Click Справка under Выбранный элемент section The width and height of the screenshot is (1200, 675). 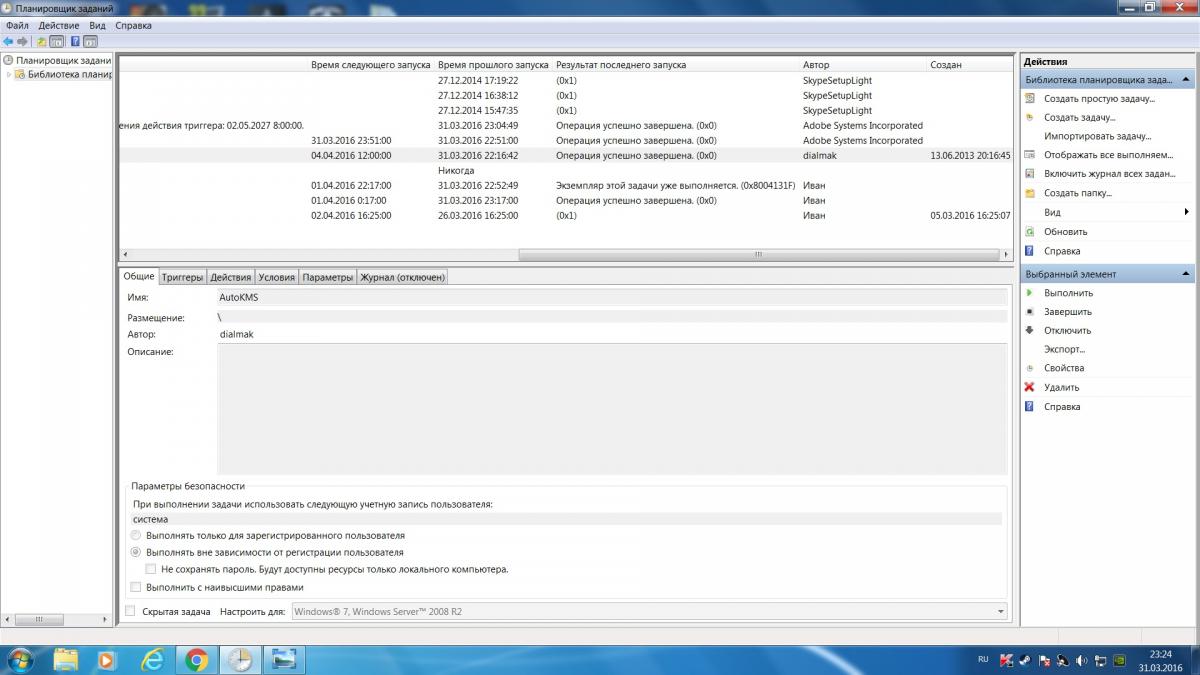click(1062, 407)
